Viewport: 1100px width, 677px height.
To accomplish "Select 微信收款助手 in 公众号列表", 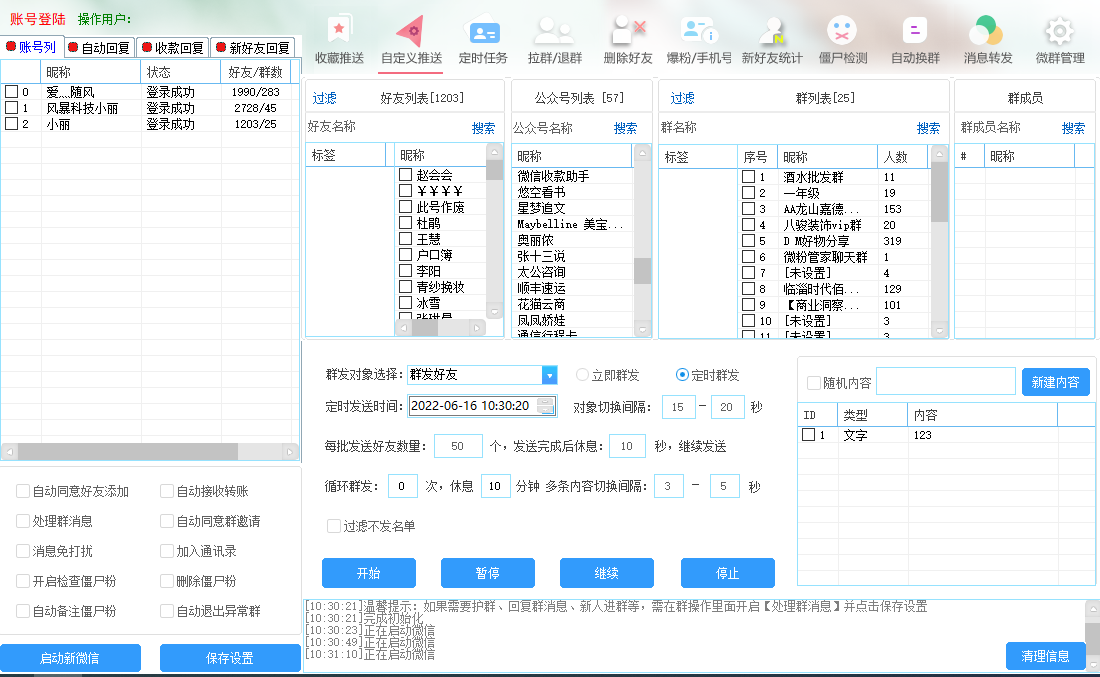I will point(553,176).
